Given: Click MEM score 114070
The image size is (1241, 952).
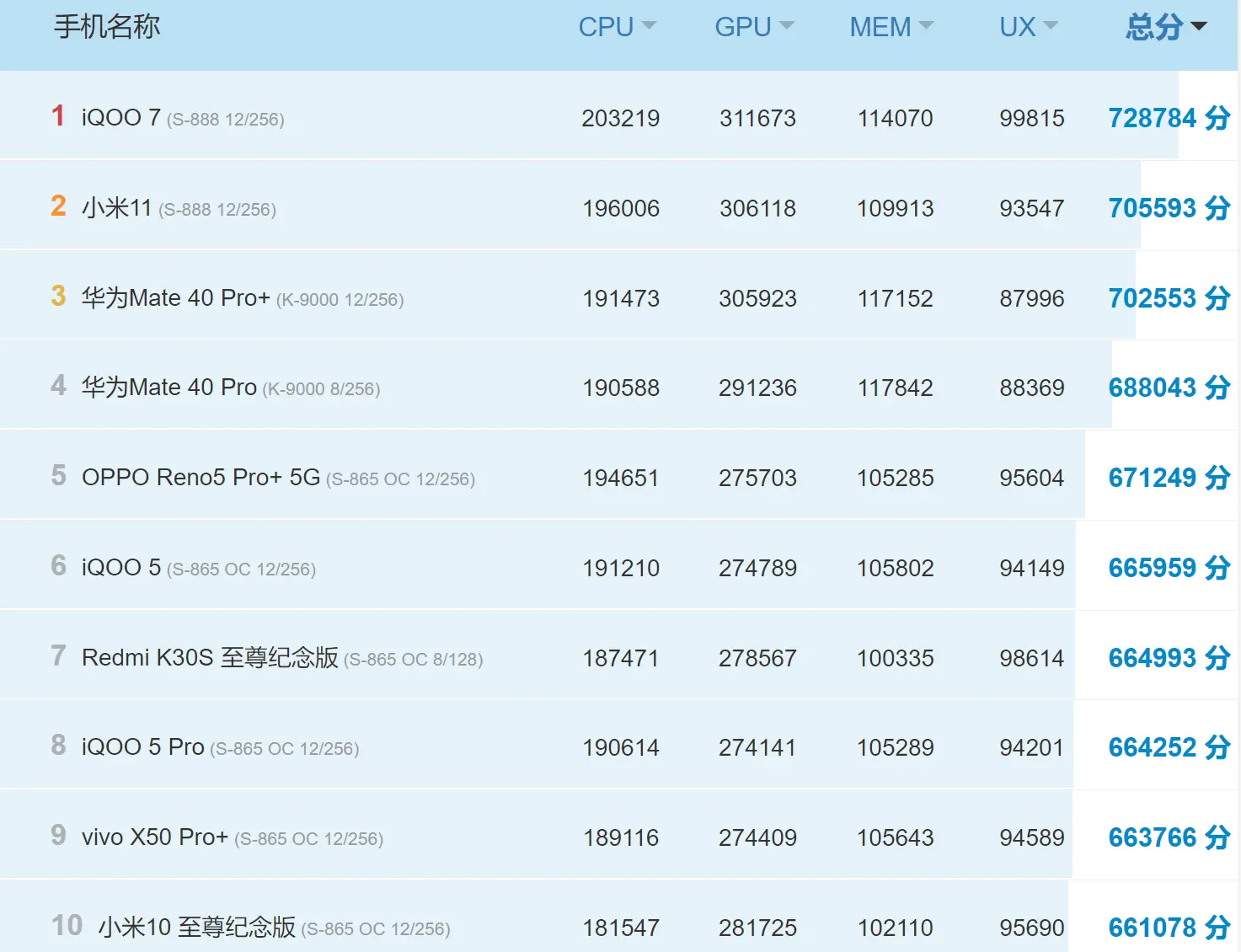Looking at the screenshot, I should click(x=895, y=118).
